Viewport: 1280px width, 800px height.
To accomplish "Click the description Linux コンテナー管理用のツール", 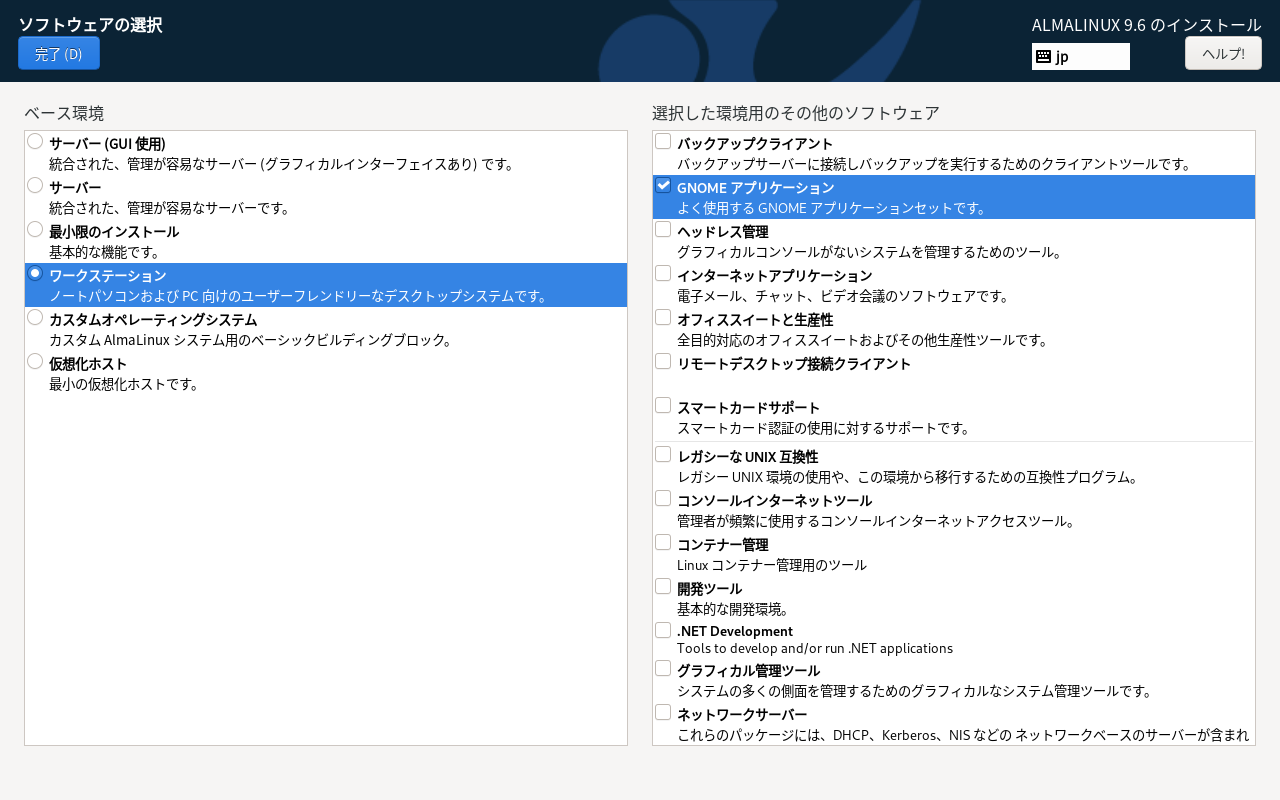I will pos(772,565).
